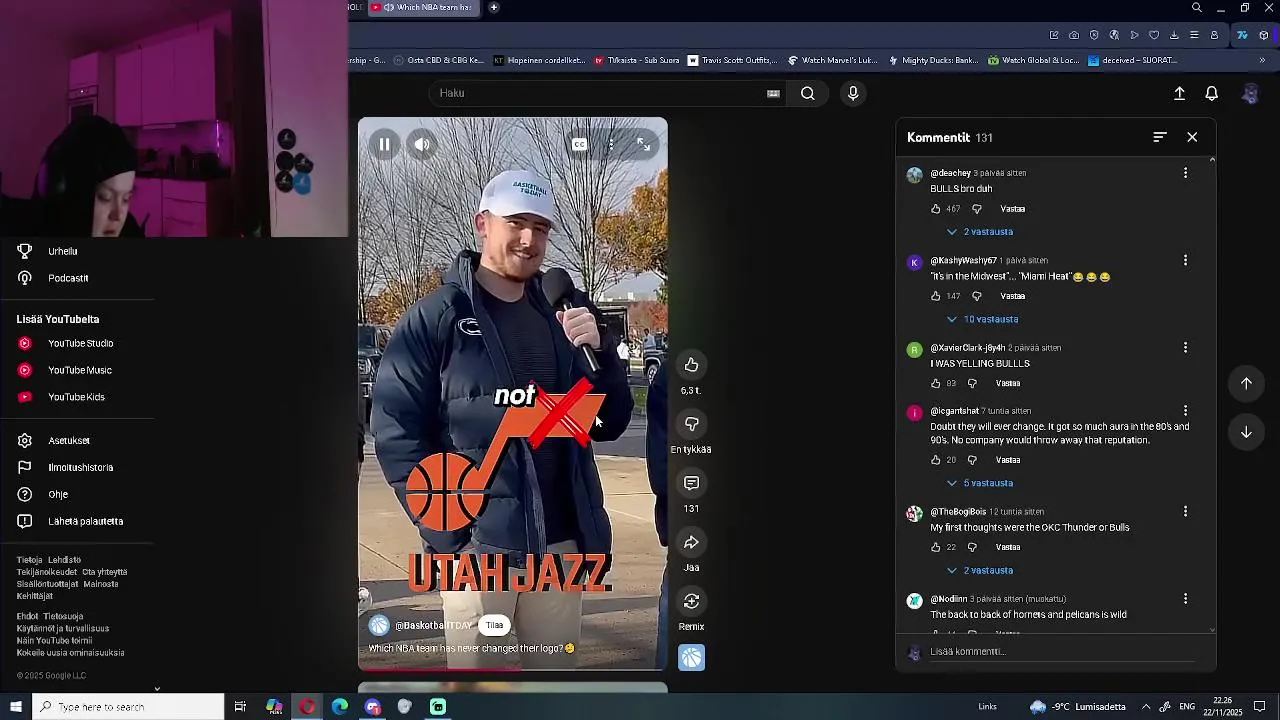Viewport: 1280px width, 720px height.
Task: Focus the Lisää kommentti input field
Action: (1062, 652)
